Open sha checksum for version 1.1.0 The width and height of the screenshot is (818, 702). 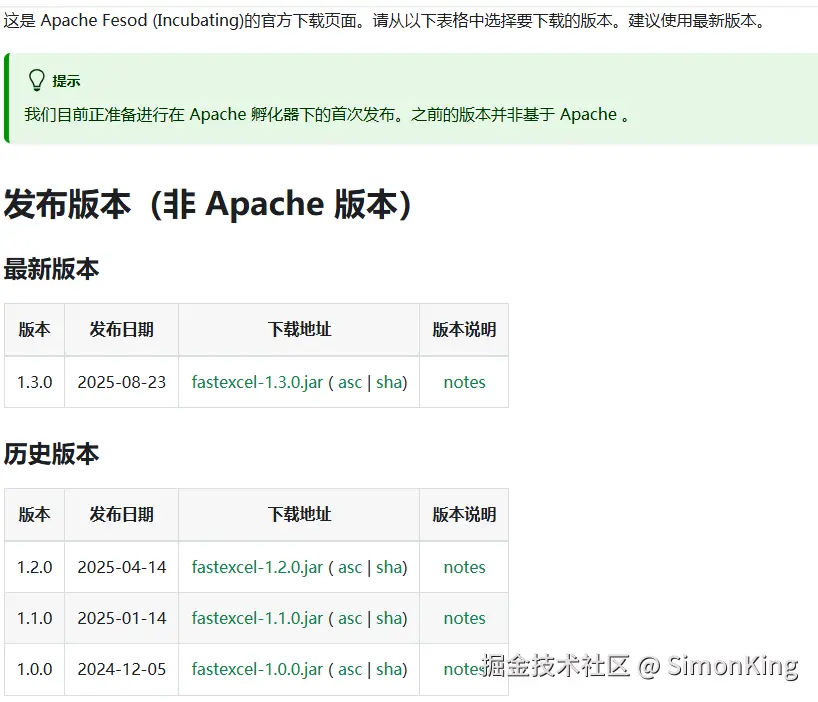[x=389, y=618]
